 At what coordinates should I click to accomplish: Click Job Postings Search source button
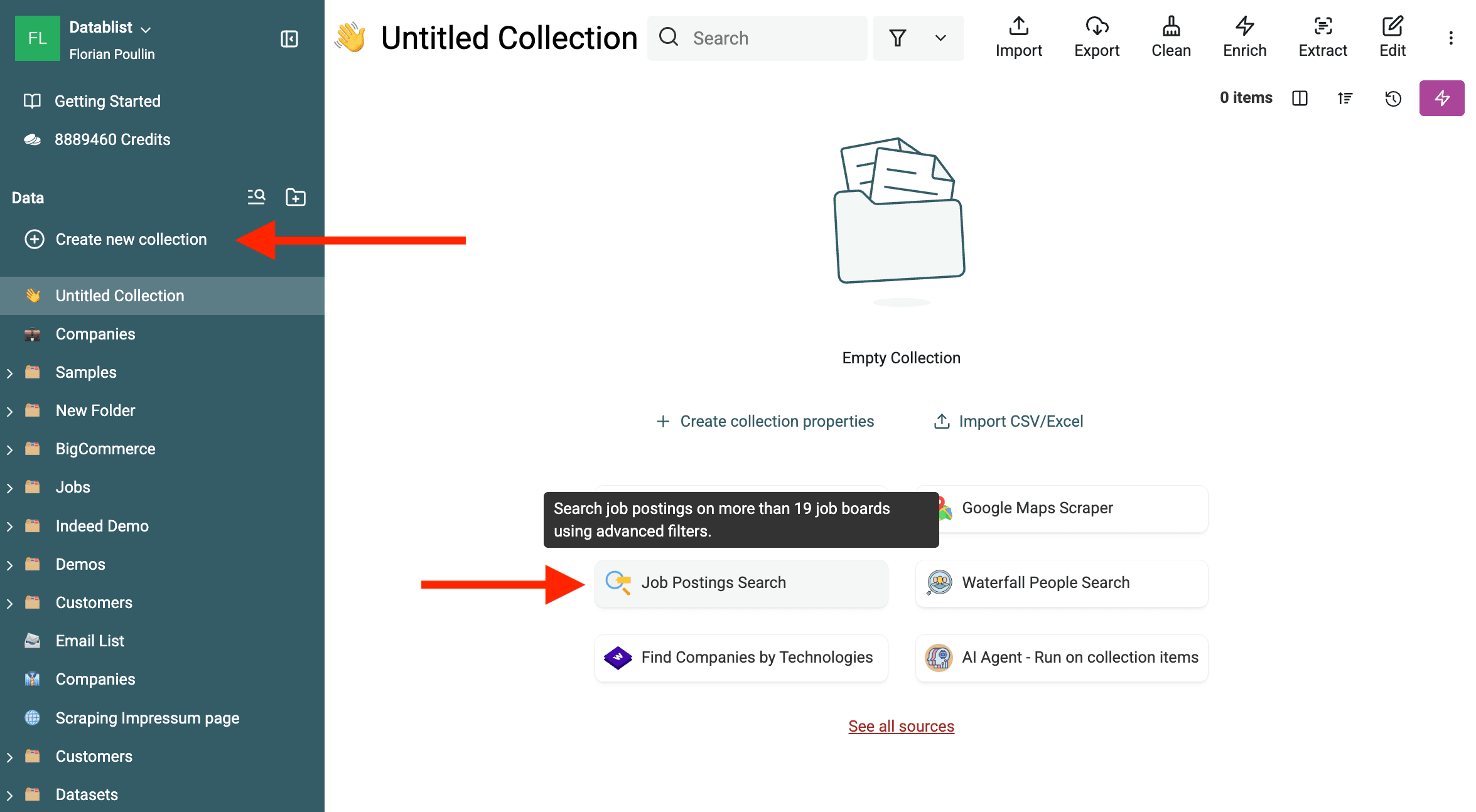coord(741,583)
